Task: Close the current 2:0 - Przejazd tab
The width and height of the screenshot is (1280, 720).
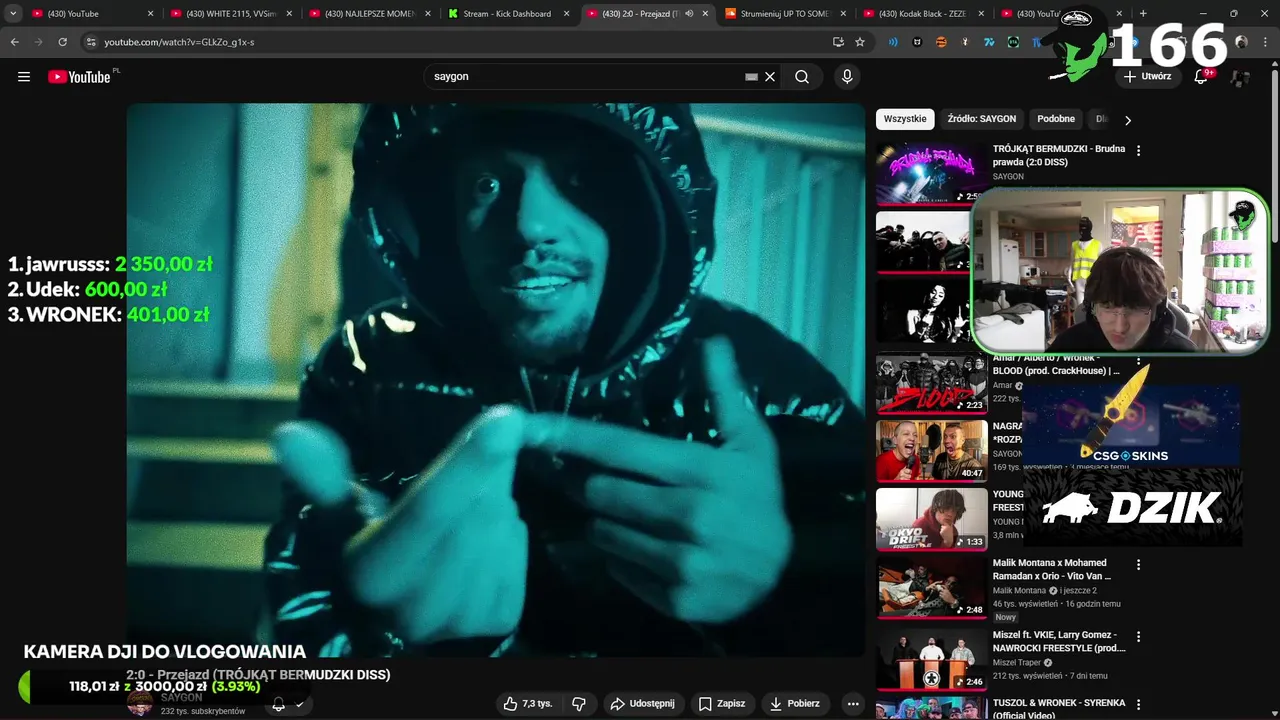Action: [x=705, y=14]
